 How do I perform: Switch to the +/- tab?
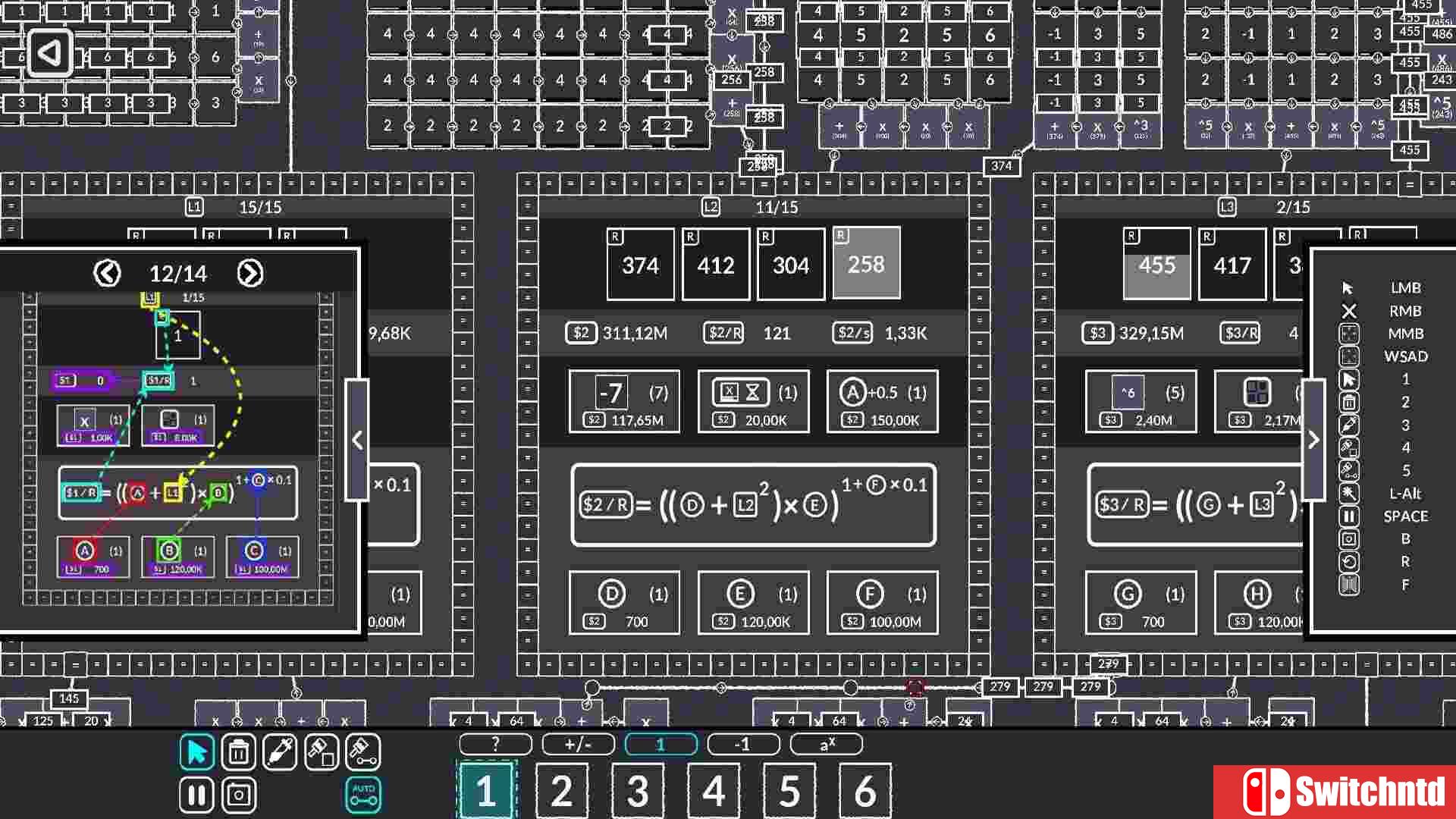[578, 745]
